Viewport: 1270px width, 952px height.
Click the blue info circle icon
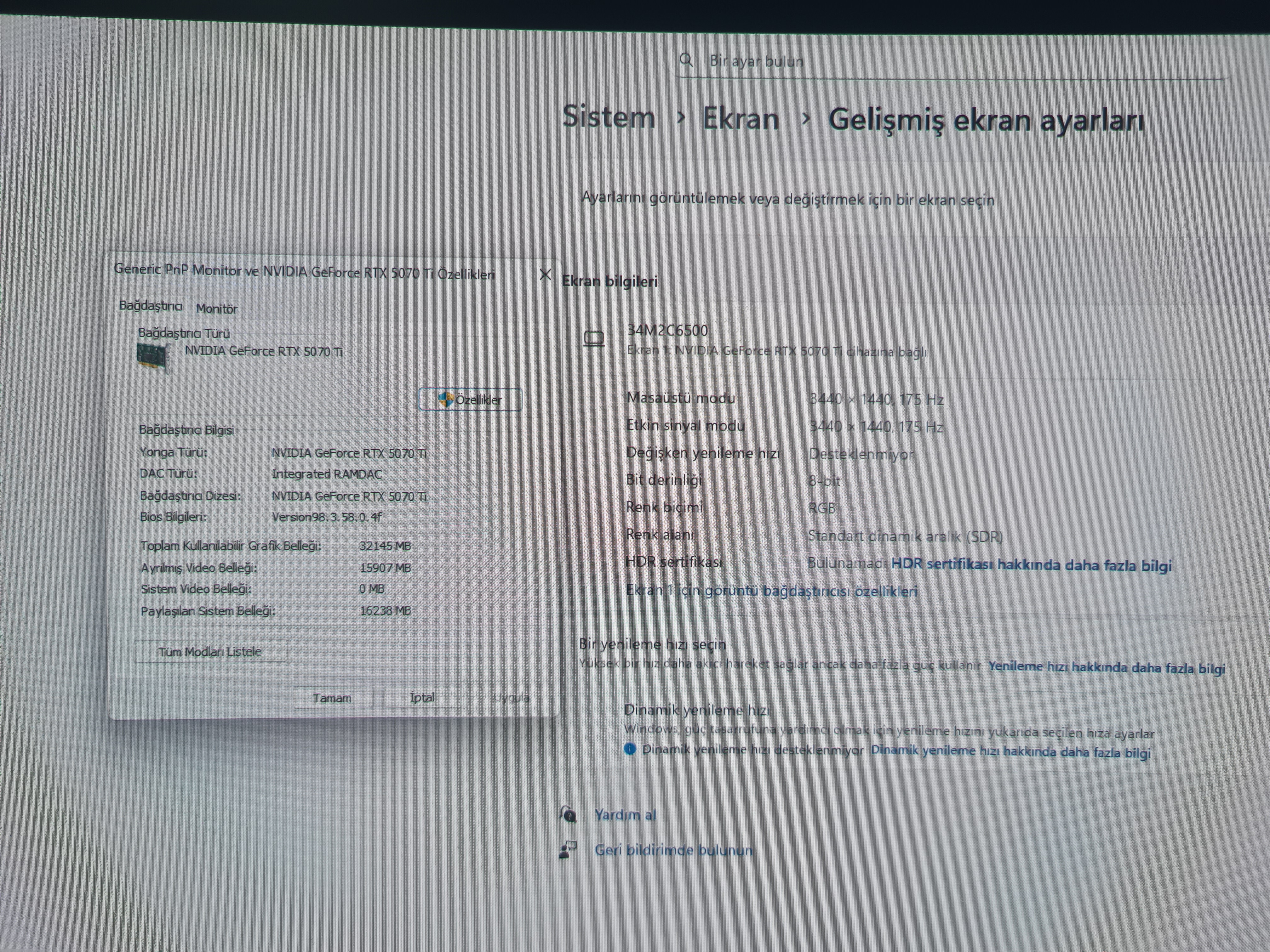(x=630, y=749)
